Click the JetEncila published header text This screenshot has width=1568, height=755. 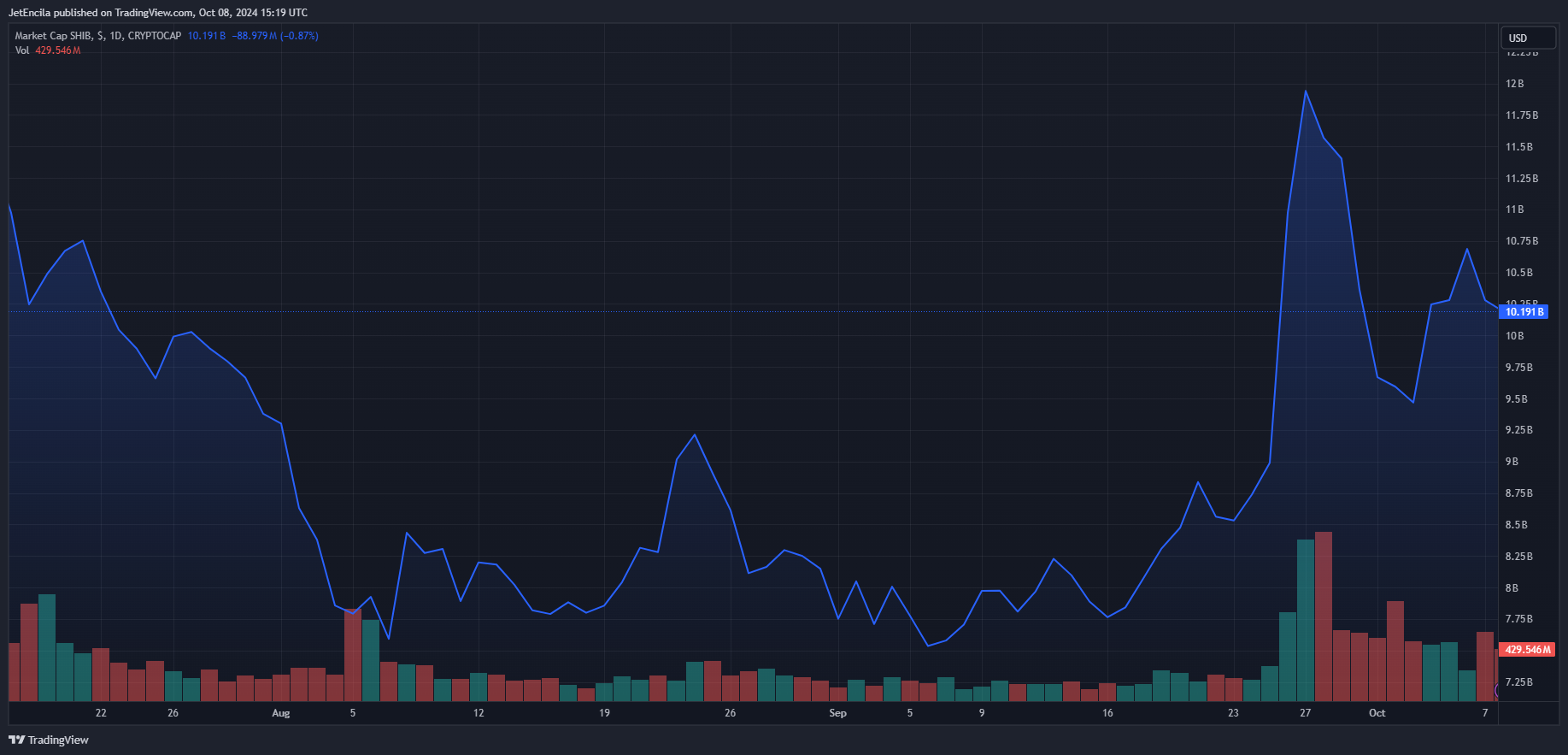(157, 13)
